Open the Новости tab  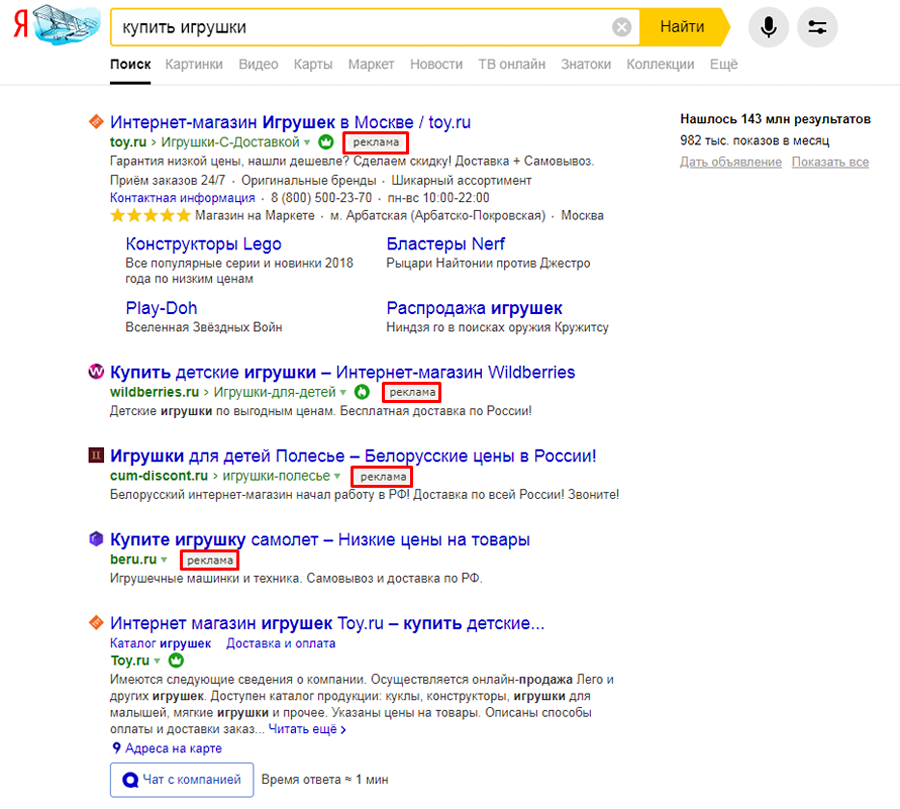[436, 64]
